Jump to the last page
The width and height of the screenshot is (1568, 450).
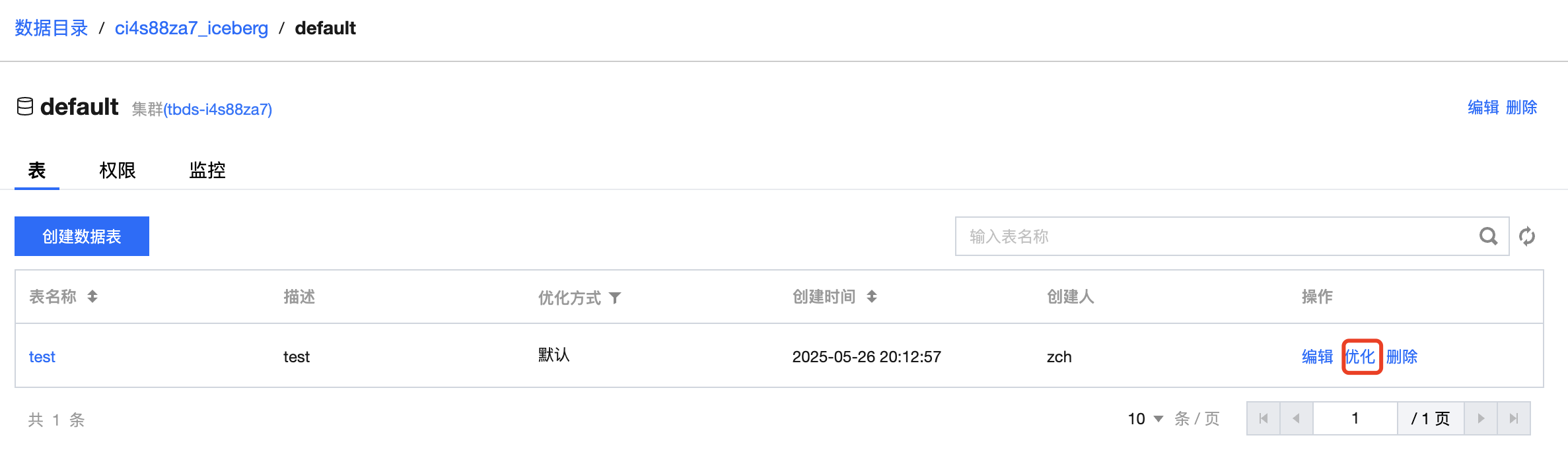pos(1514,418)
